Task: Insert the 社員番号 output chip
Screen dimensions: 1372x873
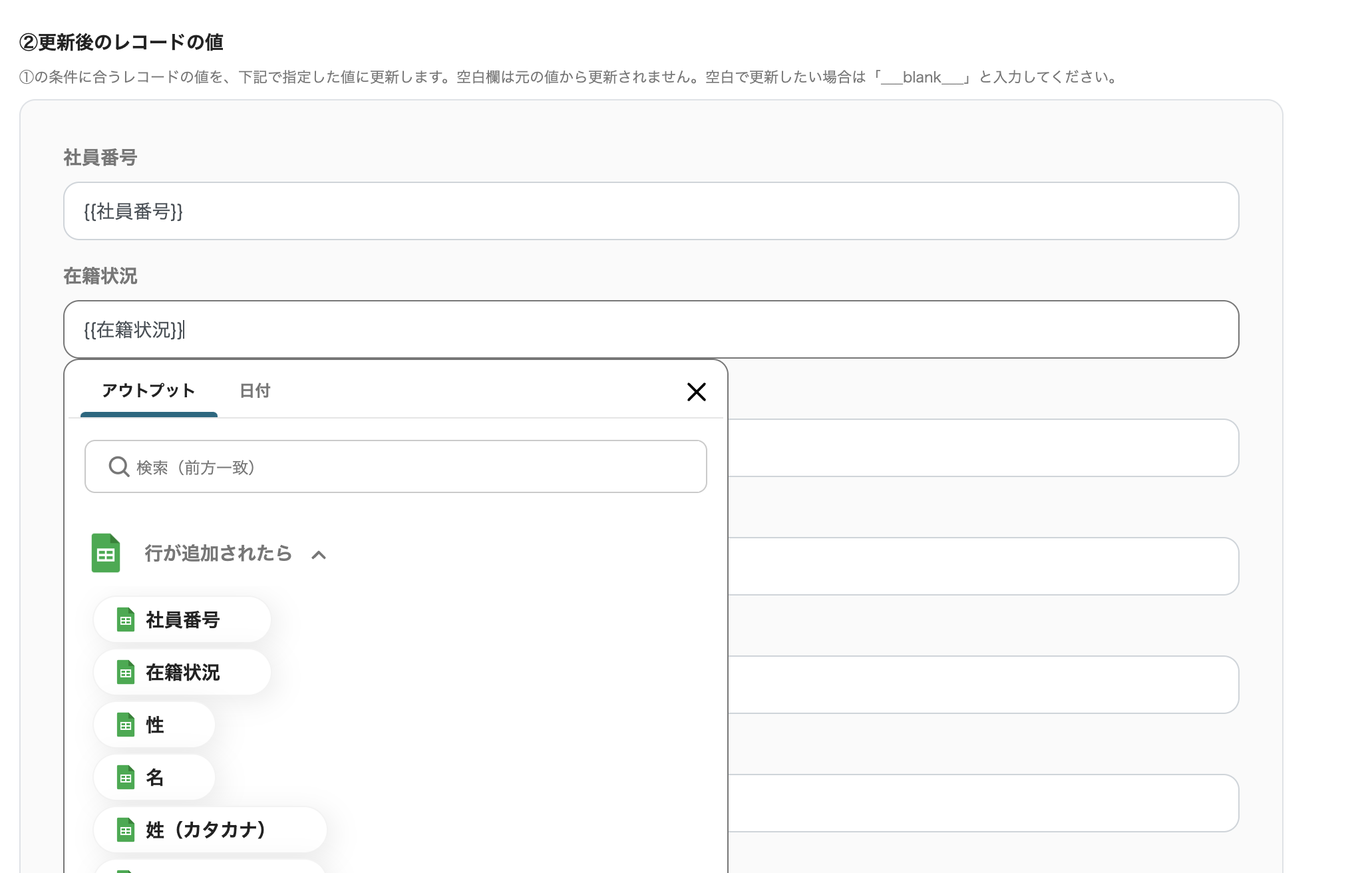Action: point(183,619)
